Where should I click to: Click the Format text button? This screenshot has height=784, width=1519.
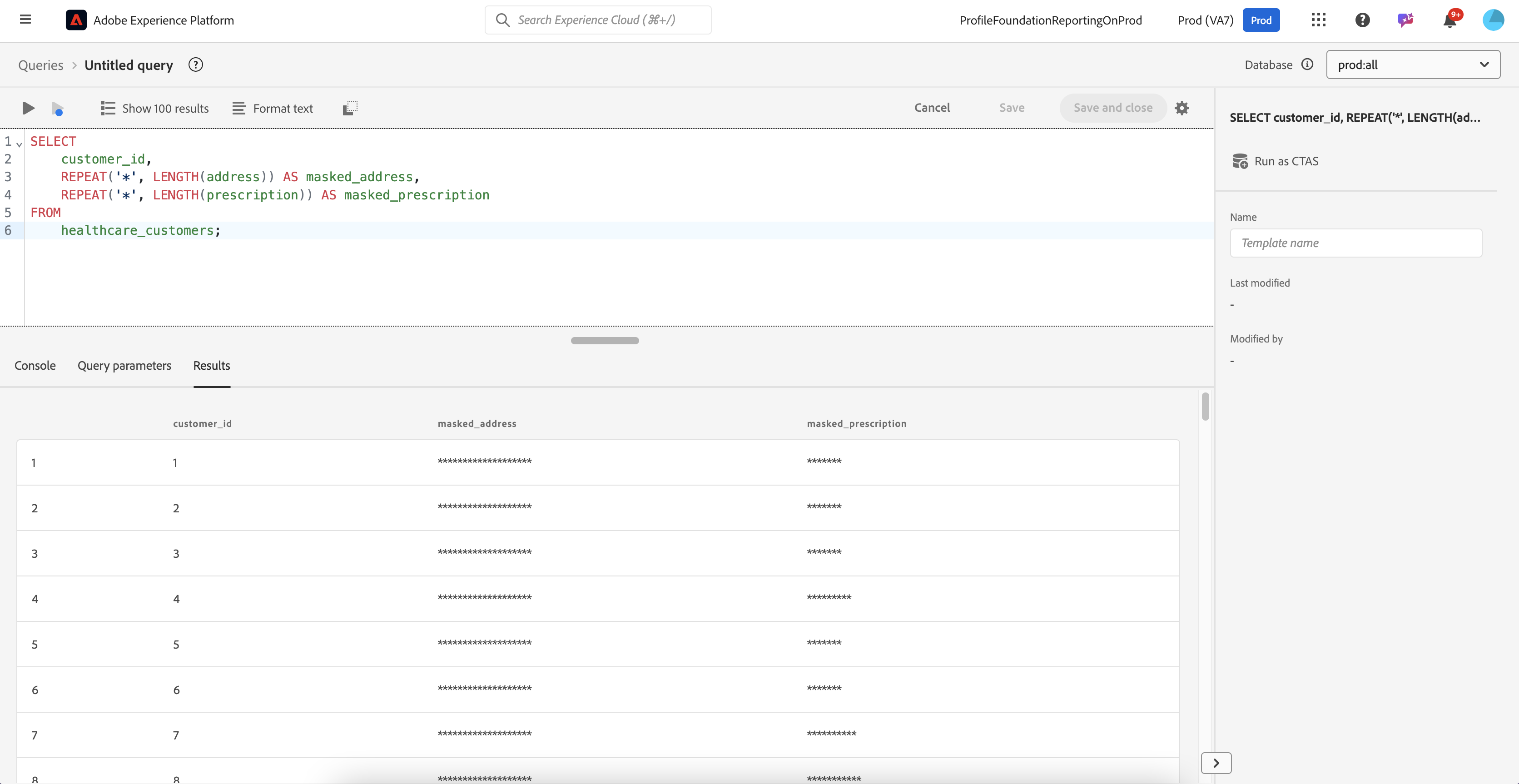pos(273,109)
